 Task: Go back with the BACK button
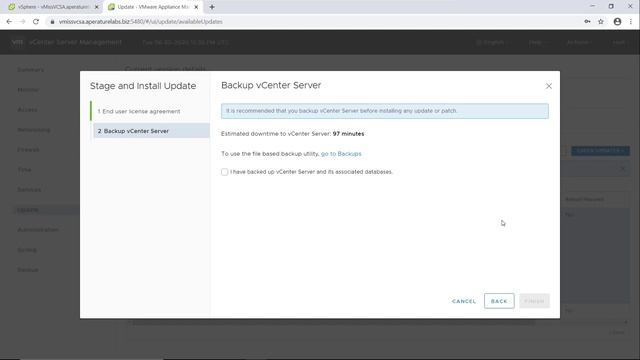point(499,301)
